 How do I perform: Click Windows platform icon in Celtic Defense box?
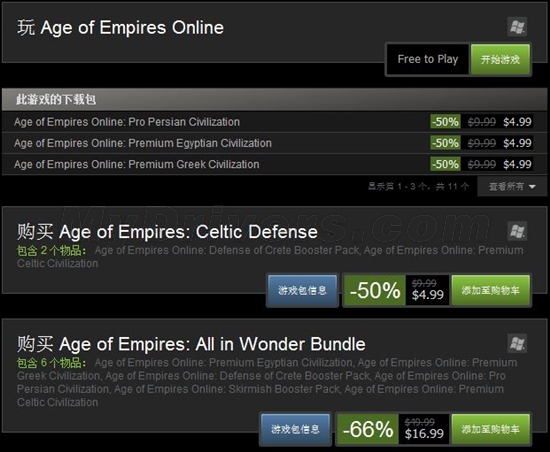point(517,231)
